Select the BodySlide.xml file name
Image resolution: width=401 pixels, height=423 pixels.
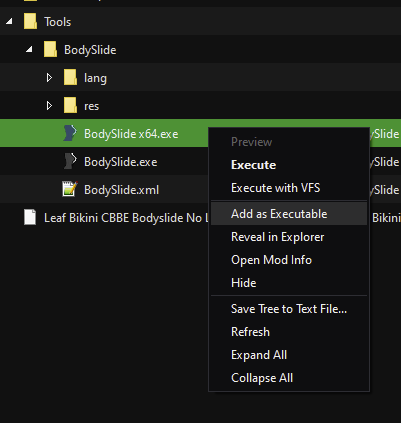[x=121, y=190]
